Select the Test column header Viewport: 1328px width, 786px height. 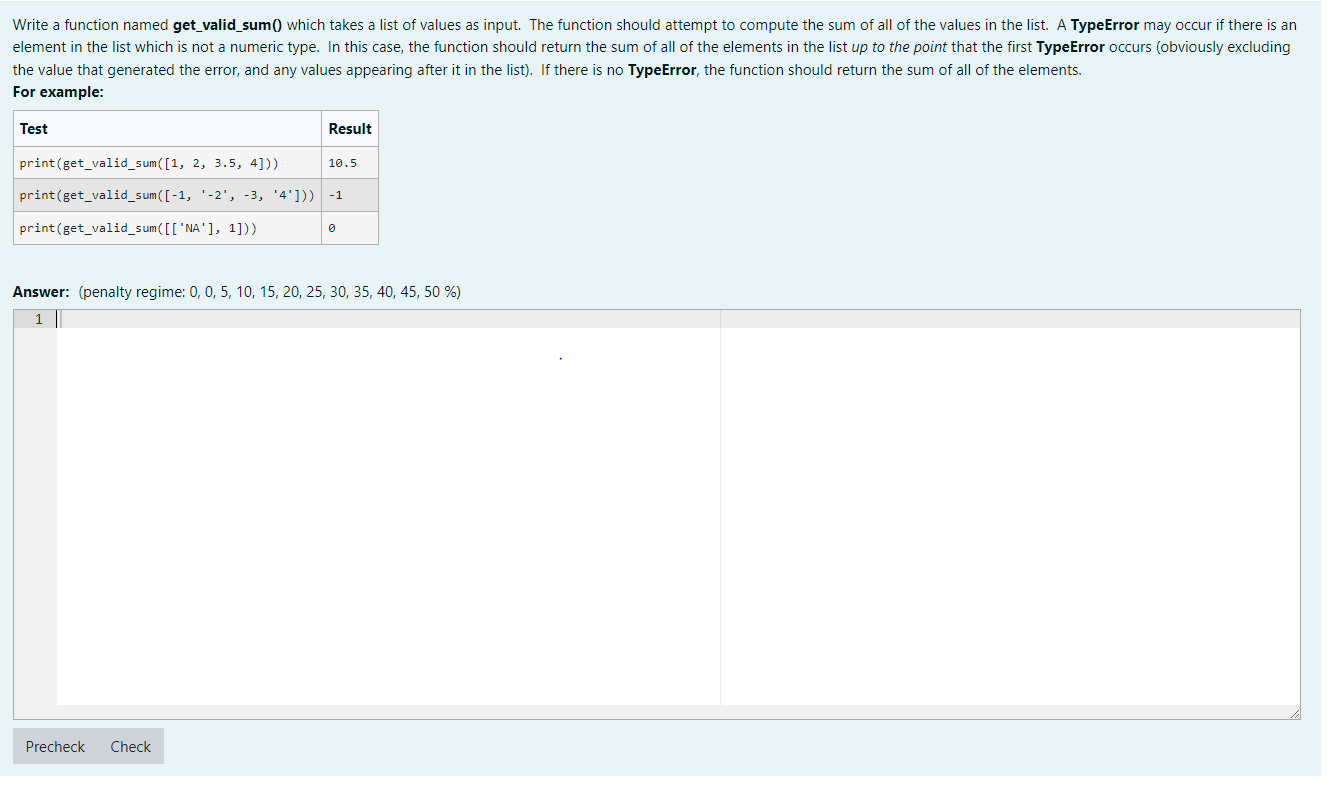pos(33,128)
